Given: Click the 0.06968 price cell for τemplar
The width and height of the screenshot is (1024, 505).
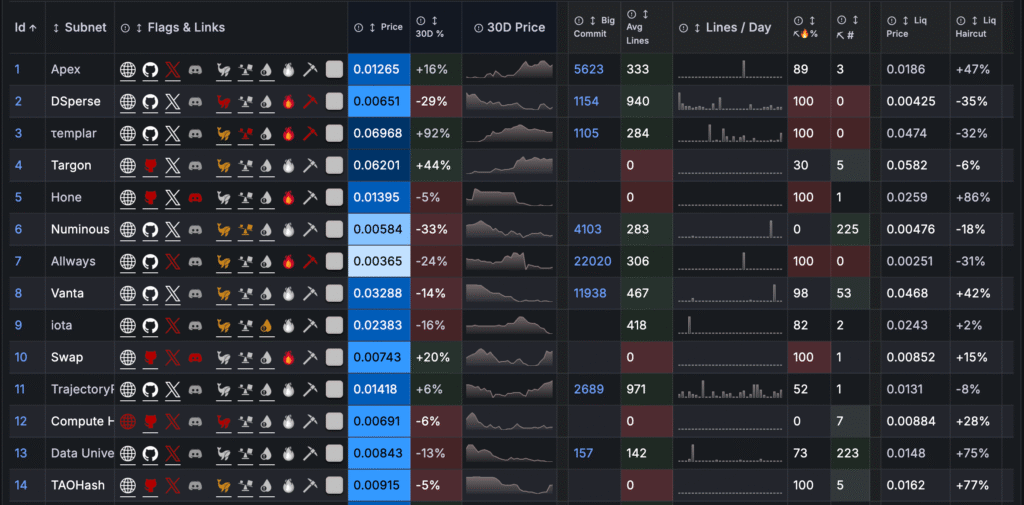Looking at the screenshot, I should tap(378, 133).
